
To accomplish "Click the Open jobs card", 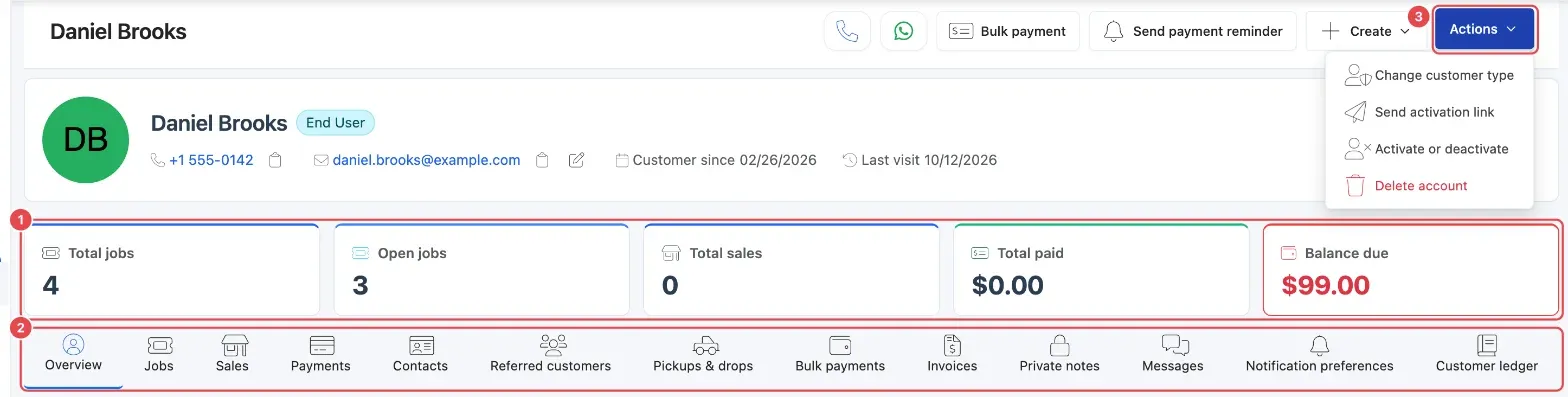I will [x=481, y=270].
